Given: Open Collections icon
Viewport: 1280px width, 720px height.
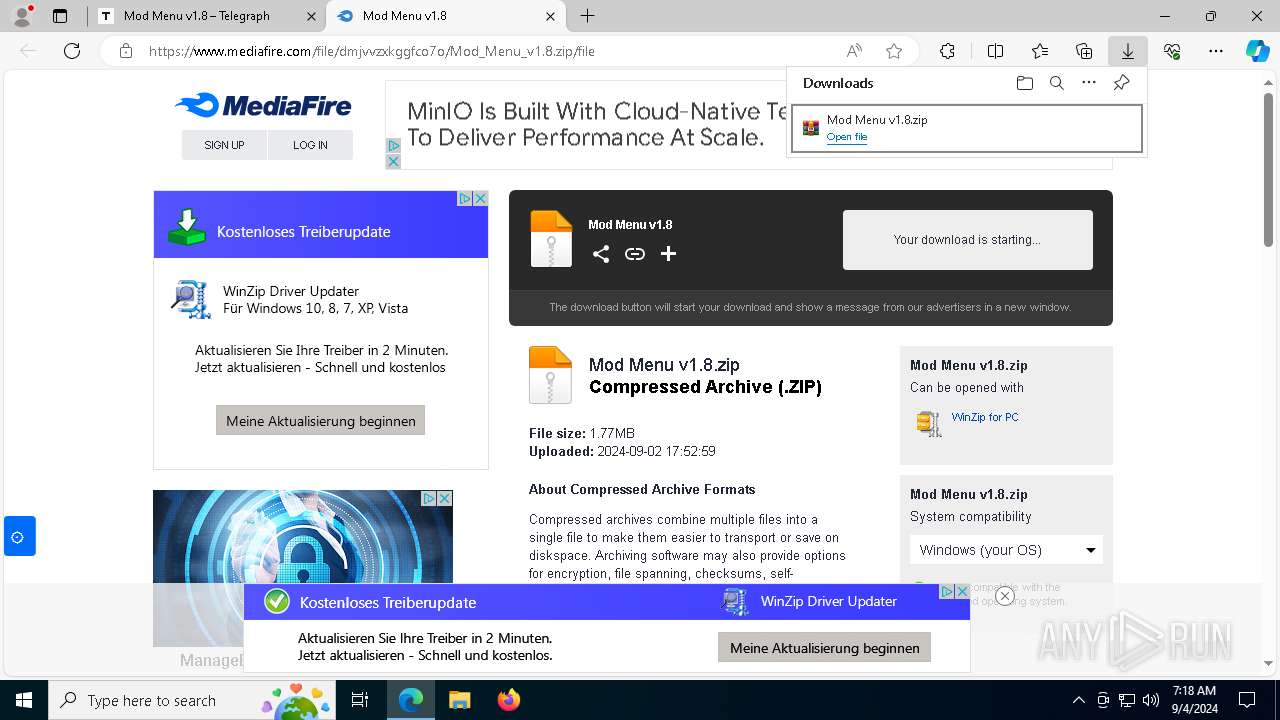Looking at the screenshot, I should point(1084,51).
